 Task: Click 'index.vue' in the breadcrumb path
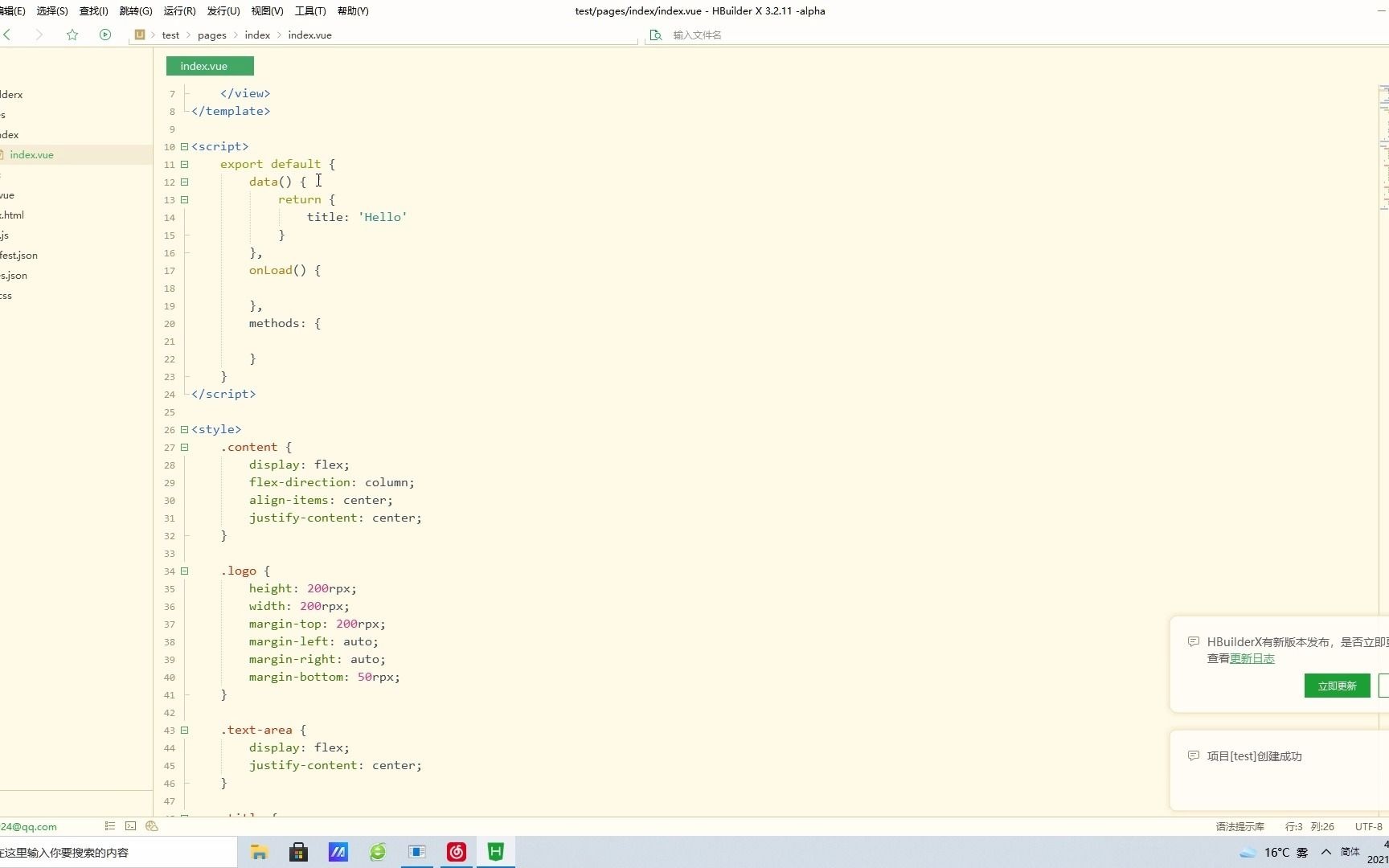click(309, 35)
